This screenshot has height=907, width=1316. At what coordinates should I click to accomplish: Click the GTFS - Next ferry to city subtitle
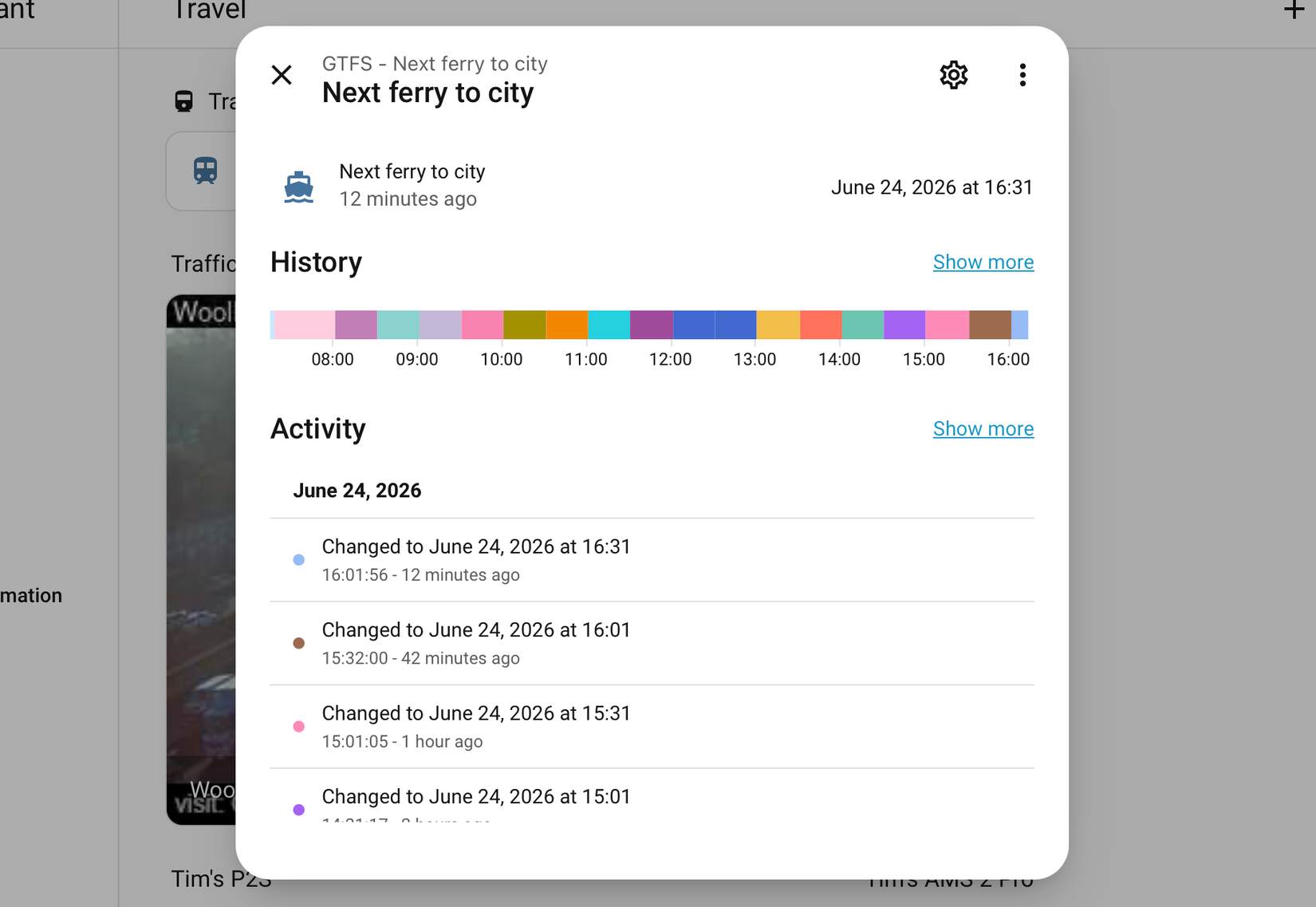[435, 64]
